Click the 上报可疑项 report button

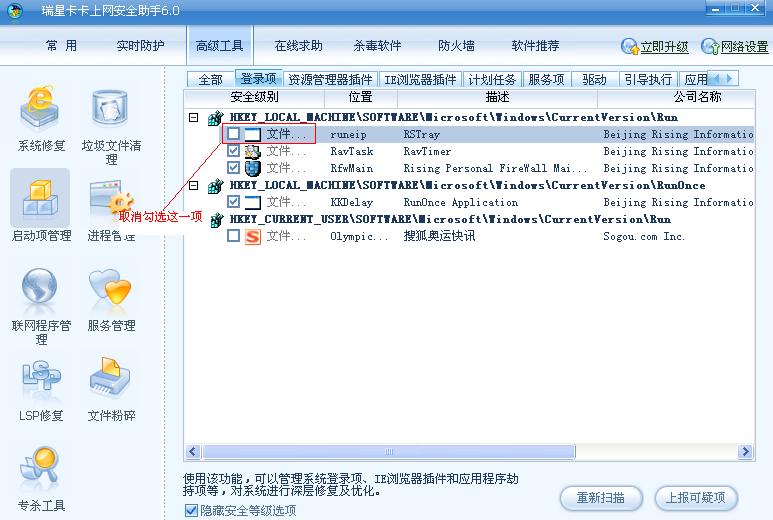coord(696,498)
